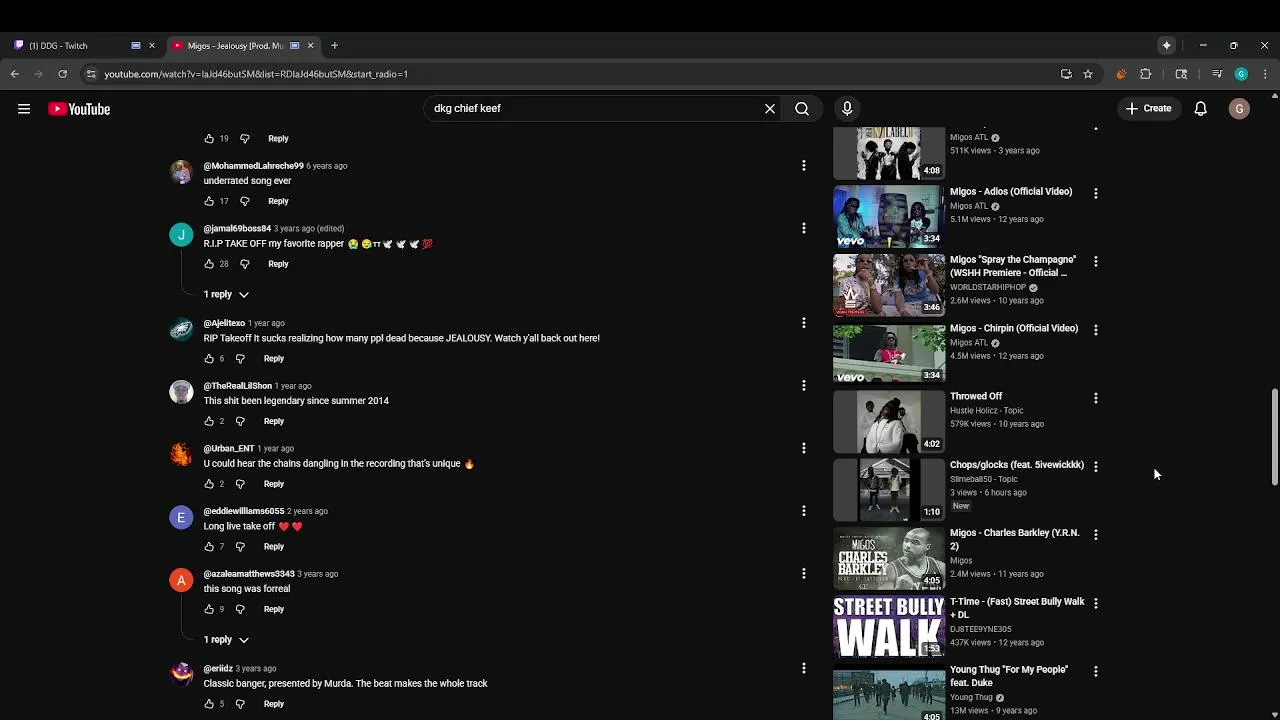Viewport: 1280px width, 720px height.
Task: Open more options for @Urban_ENT comment
Action: [804, 448]
